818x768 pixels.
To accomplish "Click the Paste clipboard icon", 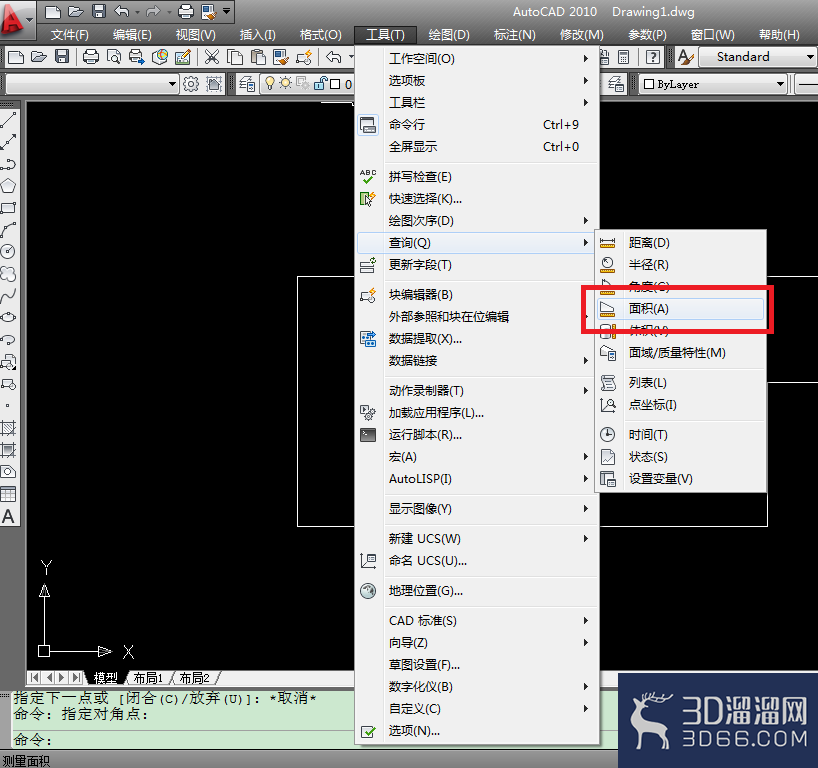I will coord(258,56).
